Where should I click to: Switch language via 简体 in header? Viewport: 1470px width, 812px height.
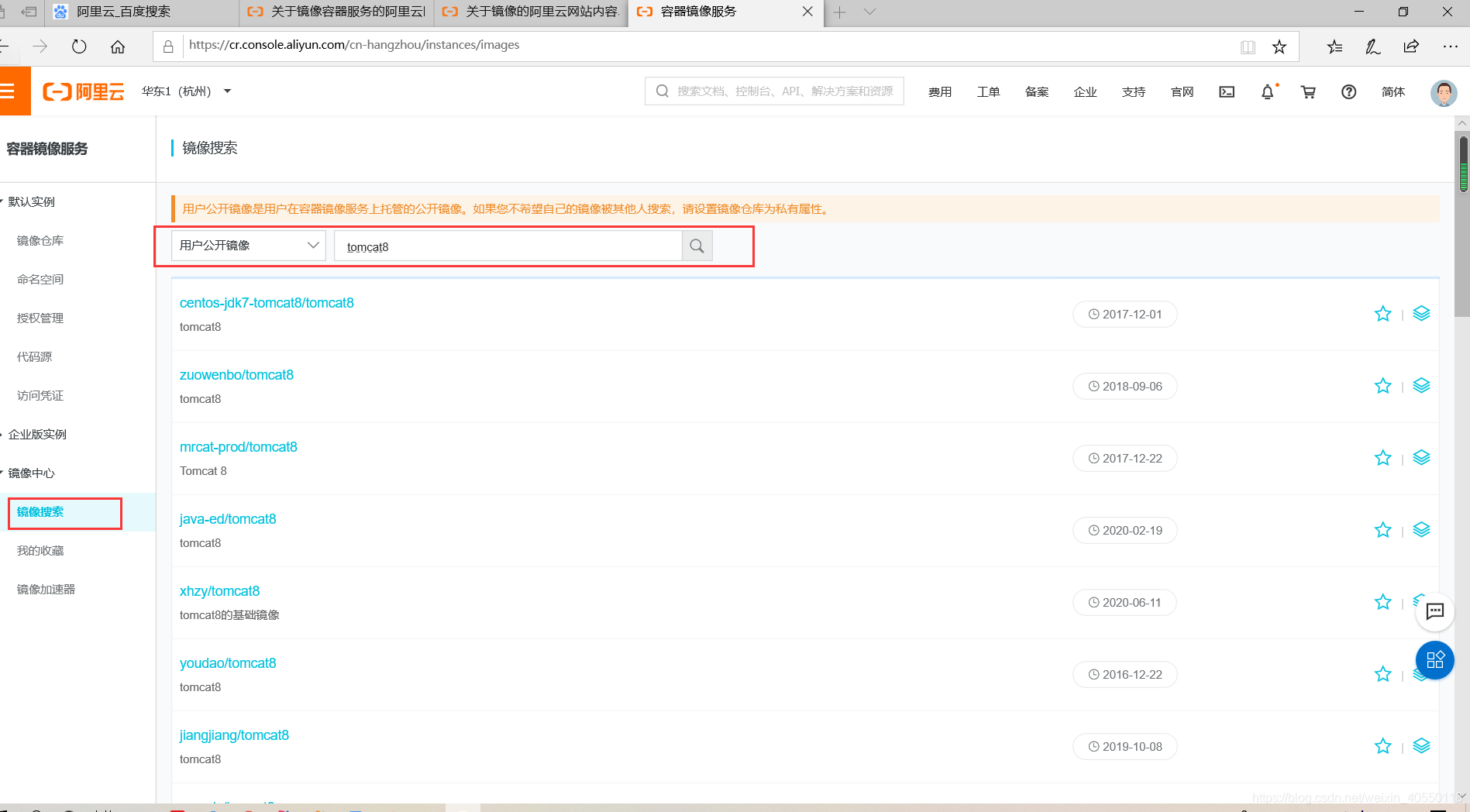(x=1393, y=91)
